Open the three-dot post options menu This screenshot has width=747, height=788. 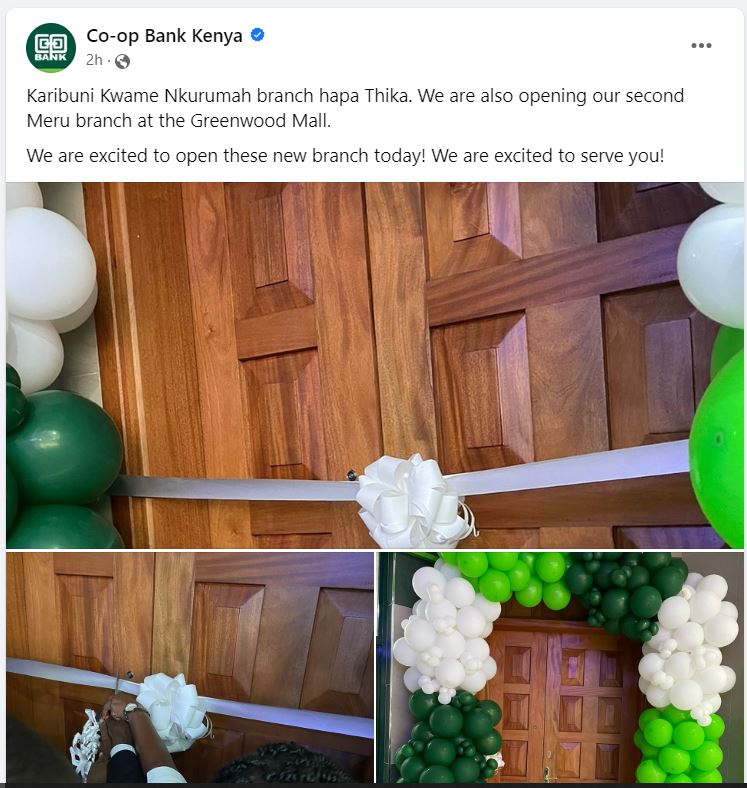click(701, 46)
